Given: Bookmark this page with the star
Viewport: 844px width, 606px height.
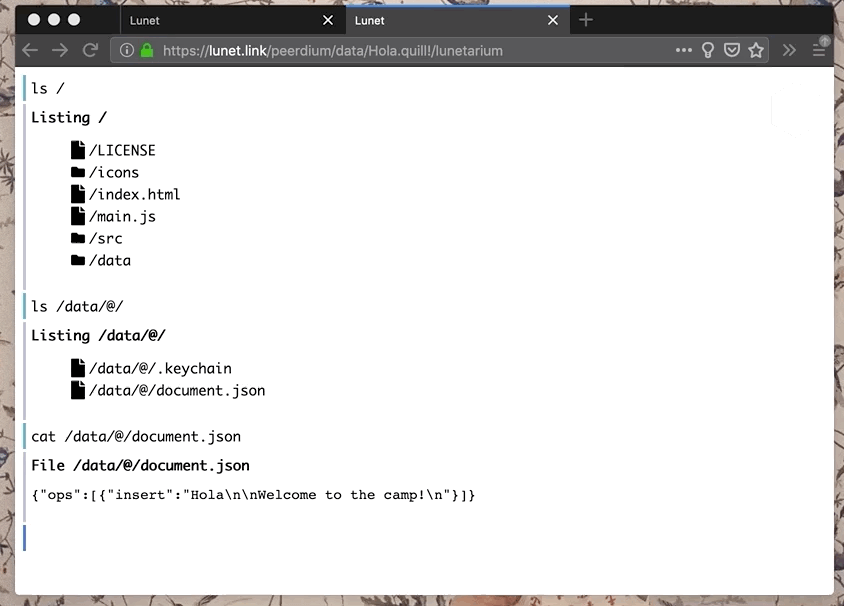Looking at the screenshot, I should pos(756,50).
